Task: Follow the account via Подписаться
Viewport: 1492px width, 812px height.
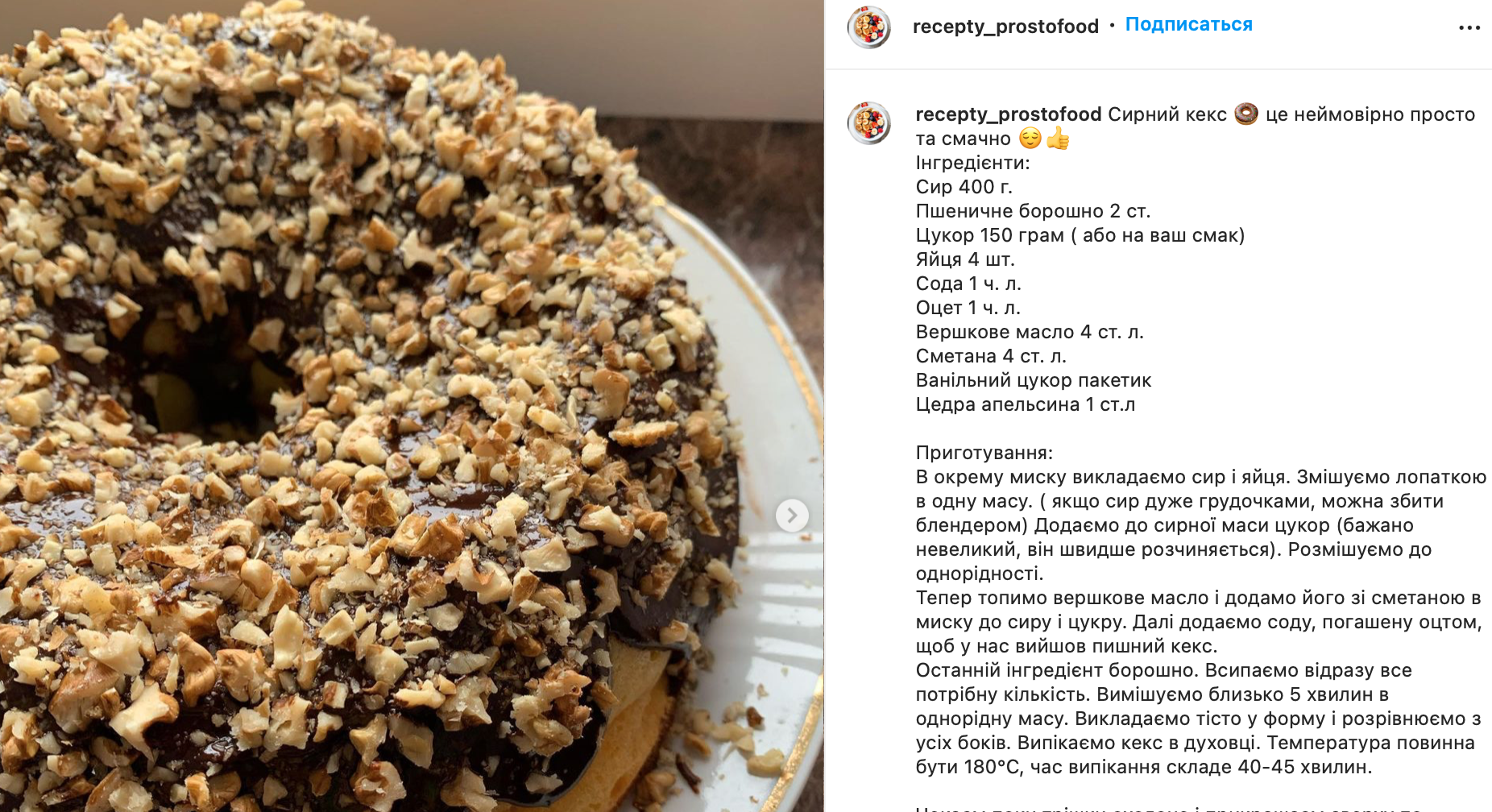Action: click(1188, 25)
